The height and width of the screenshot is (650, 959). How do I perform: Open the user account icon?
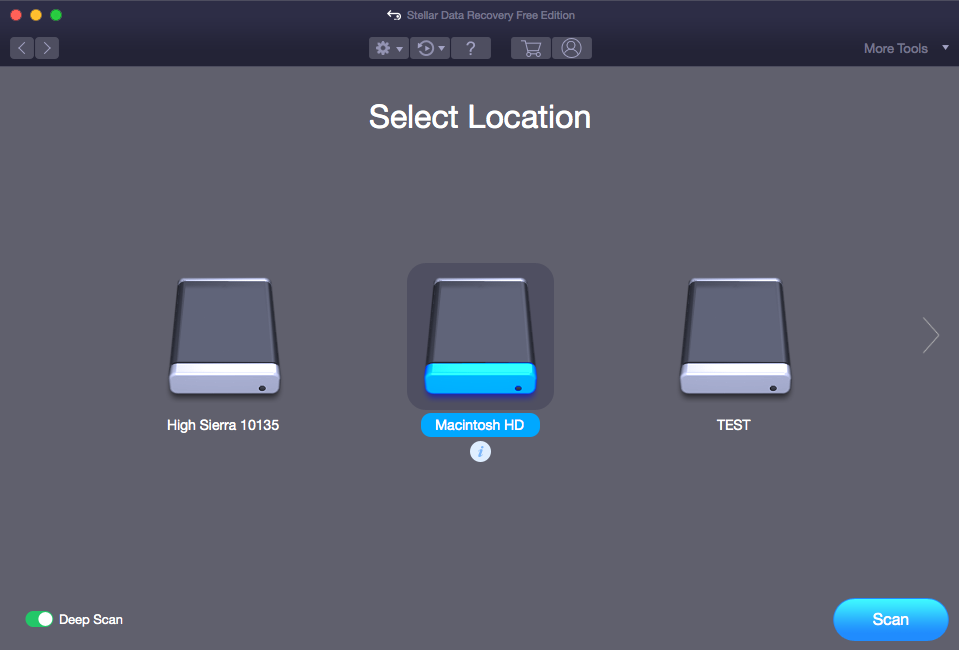[572, 48]
